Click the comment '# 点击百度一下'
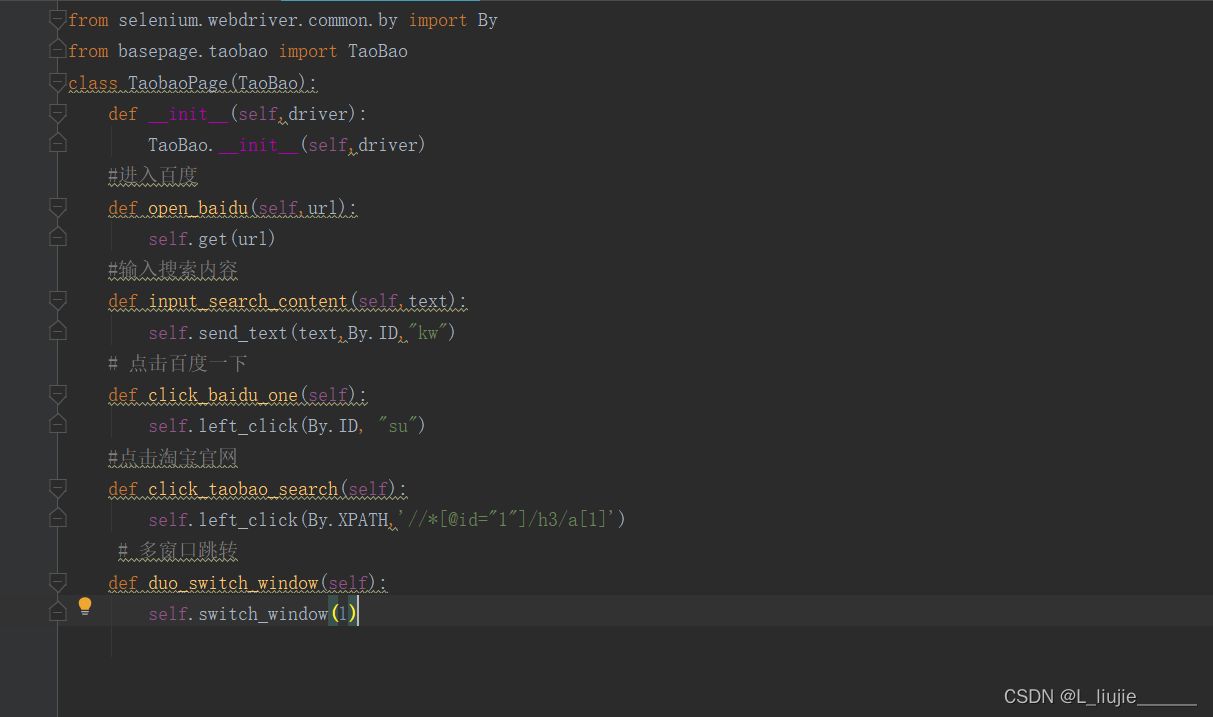The image size is (1213, 717). point(178,363)
